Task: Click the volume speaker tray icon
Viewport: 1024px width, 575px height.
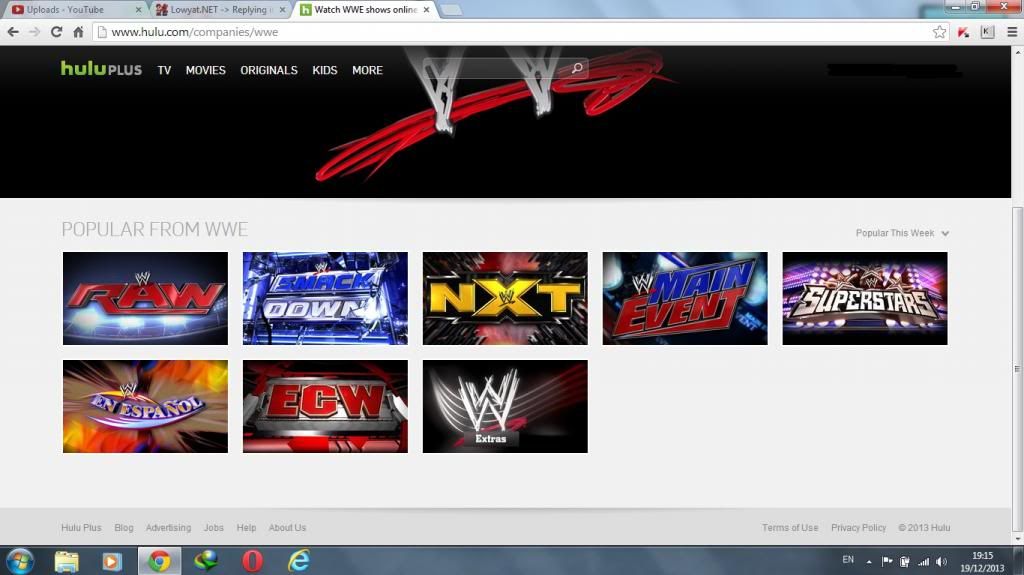Action: tap(941, 561)
